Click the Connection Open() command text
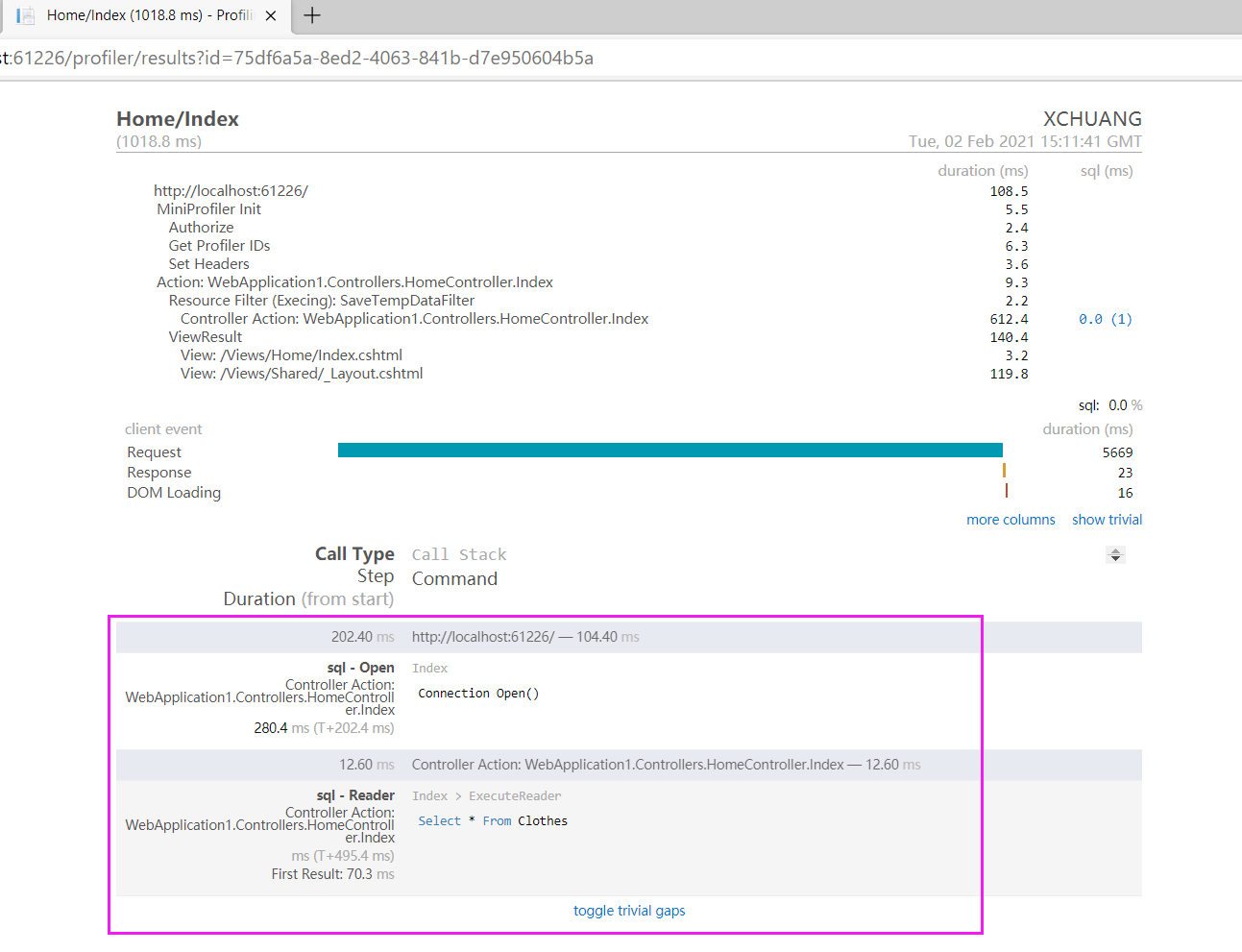Viewport: 1242px width, 952px height. 477,693
